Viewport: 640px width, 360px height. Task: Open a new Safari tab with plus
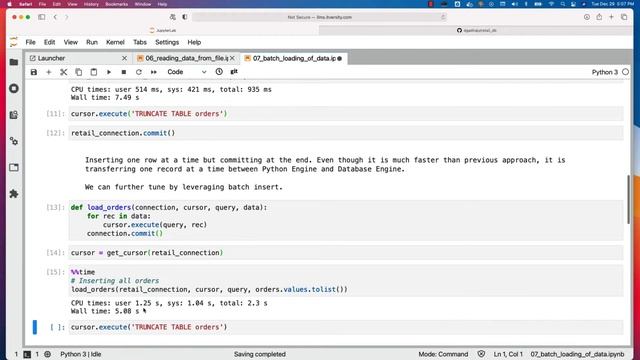(611, 17)
